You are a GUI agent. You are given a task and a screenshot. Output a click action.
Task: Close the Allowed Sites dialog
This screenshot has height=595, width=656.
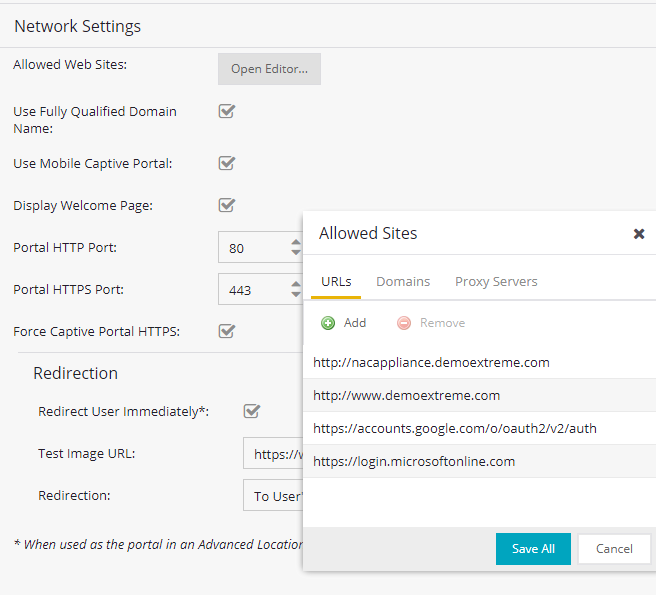click(639, 234)
